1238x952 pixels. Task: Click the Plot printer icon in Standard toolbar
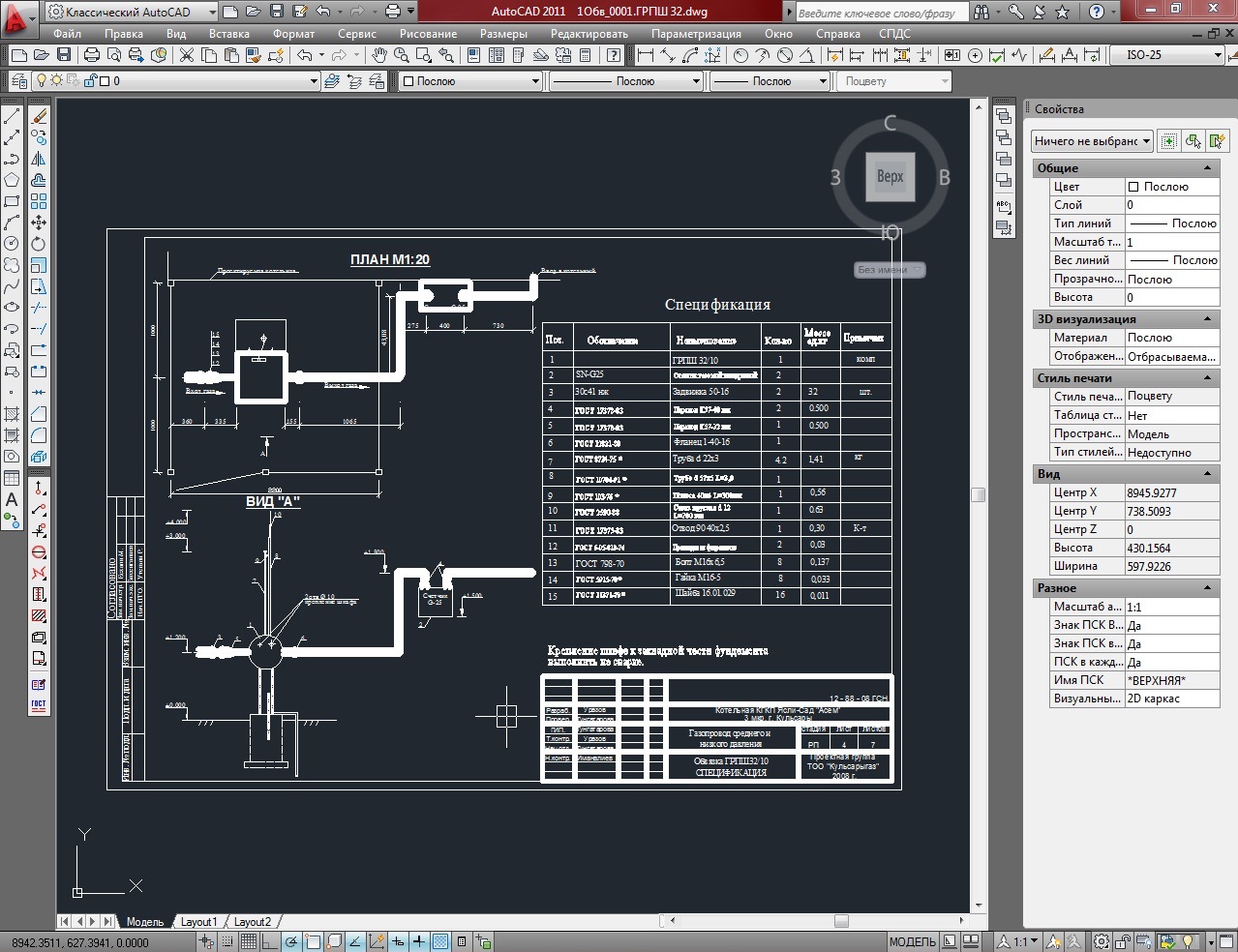[92, 56]
